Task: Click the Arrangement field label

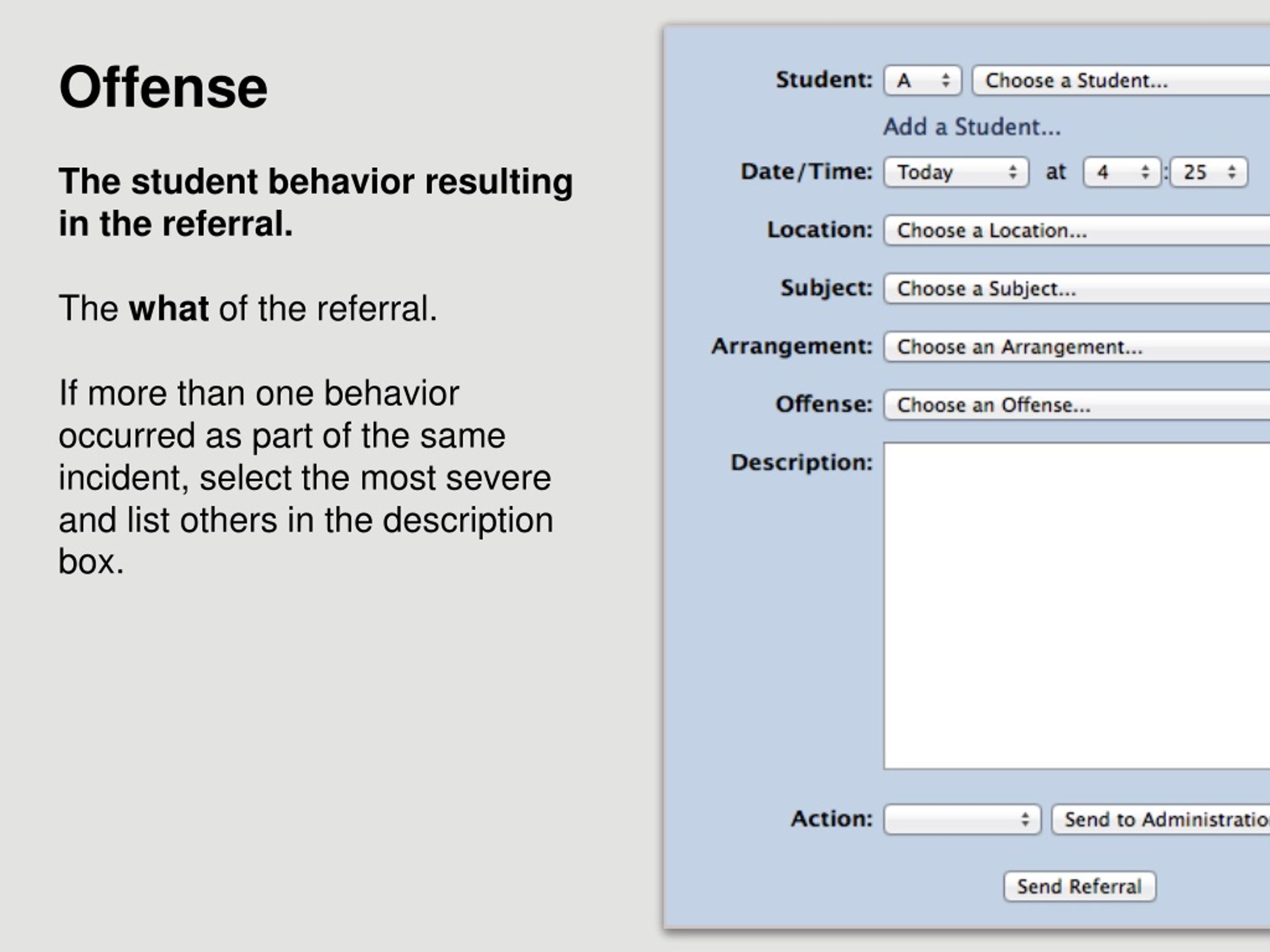Action: point(792,347)
